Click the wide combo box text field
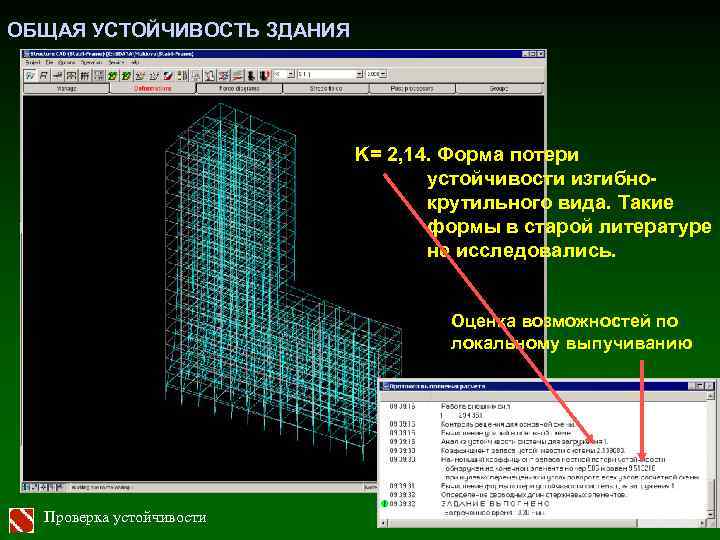The height and width of the screenshot is (540, 720). [326, 74]
